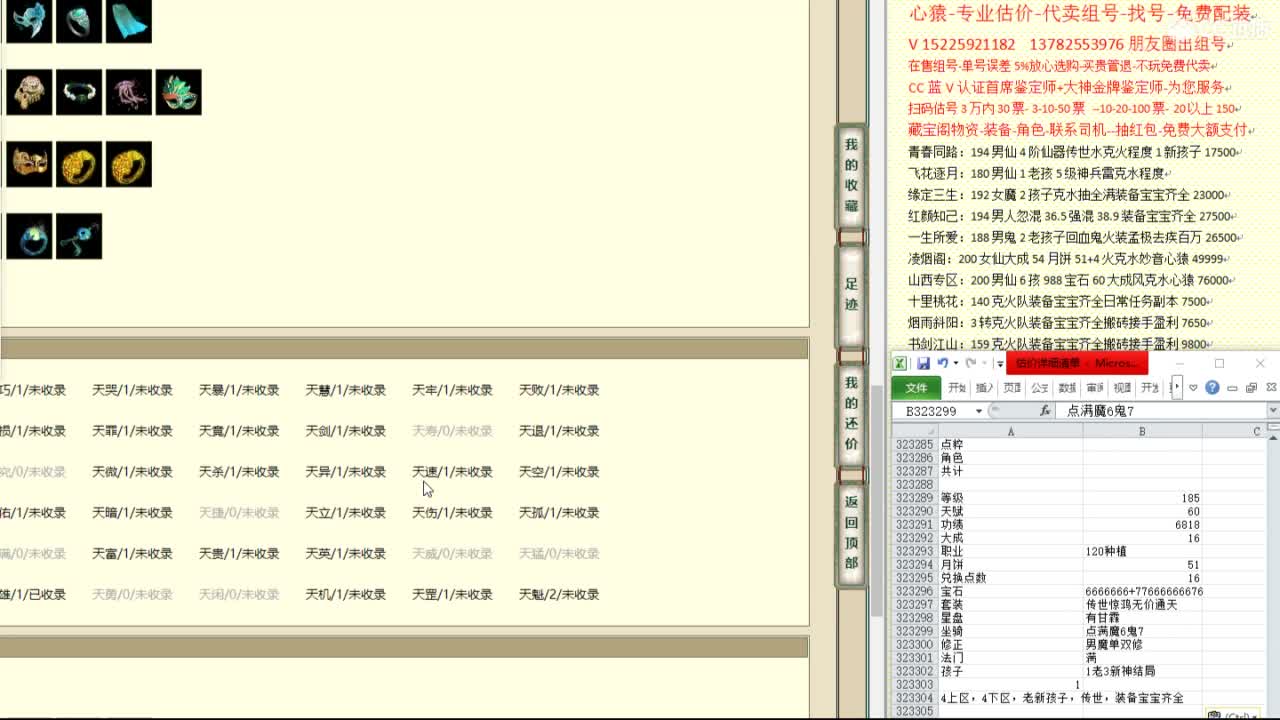The height and width of the screenshot is (720, 1280).
Task: Open the 文件 File tab
Action: pos(916,388)
